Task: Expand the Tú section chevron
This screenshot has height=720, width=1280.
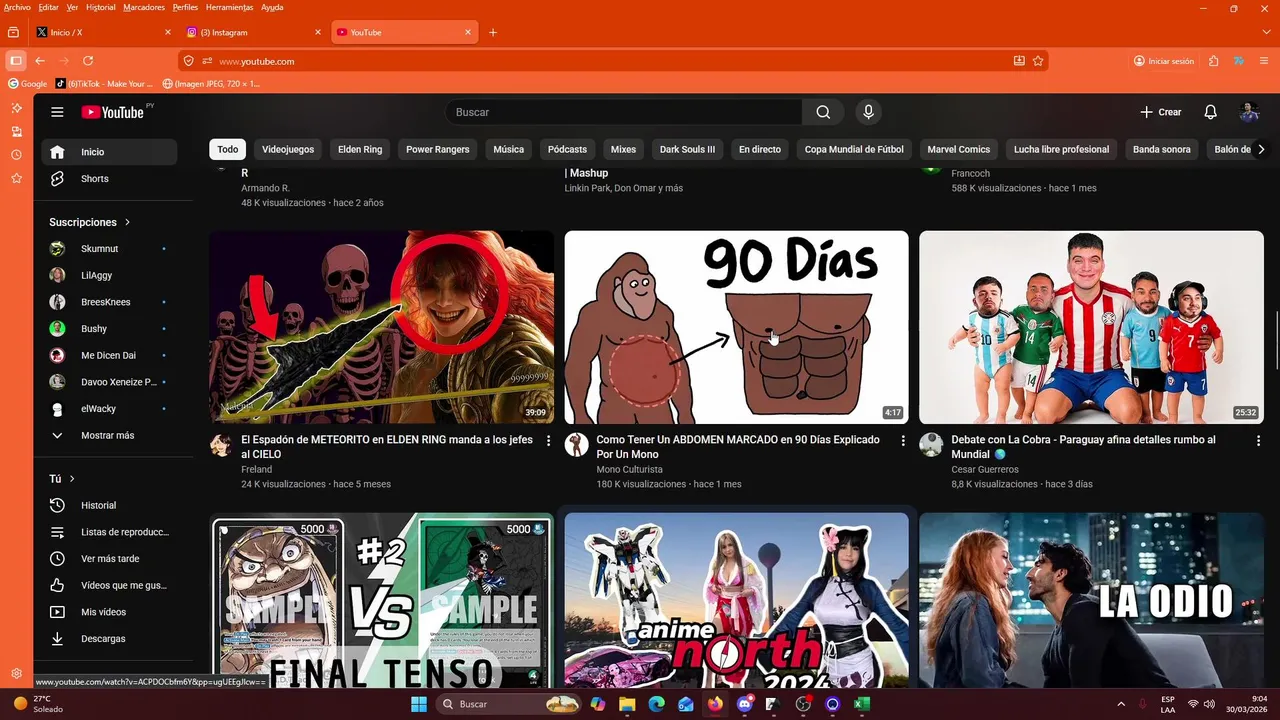Action: click(72, 479)
